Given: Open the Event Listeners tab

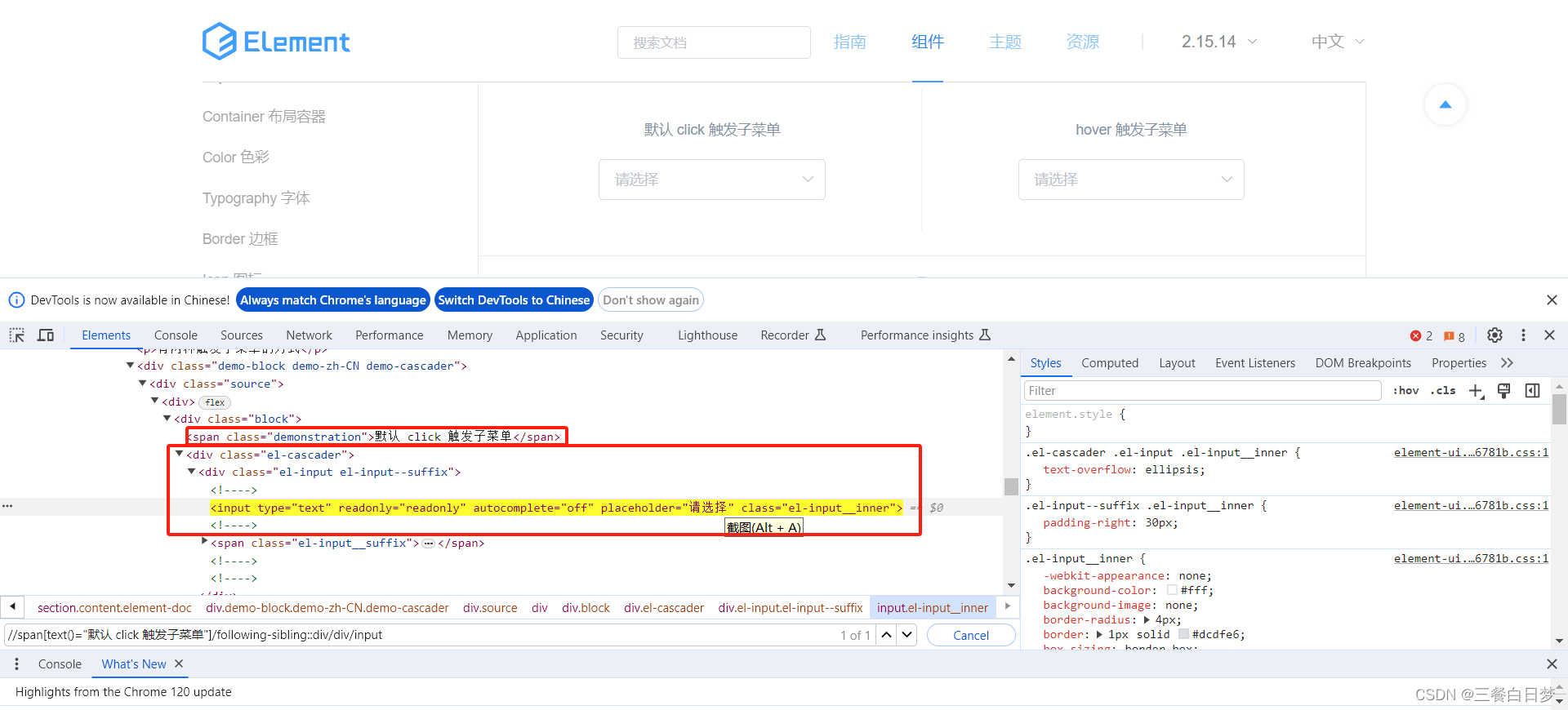Looking at the screenshot, I should click(x=1255, y=363).
